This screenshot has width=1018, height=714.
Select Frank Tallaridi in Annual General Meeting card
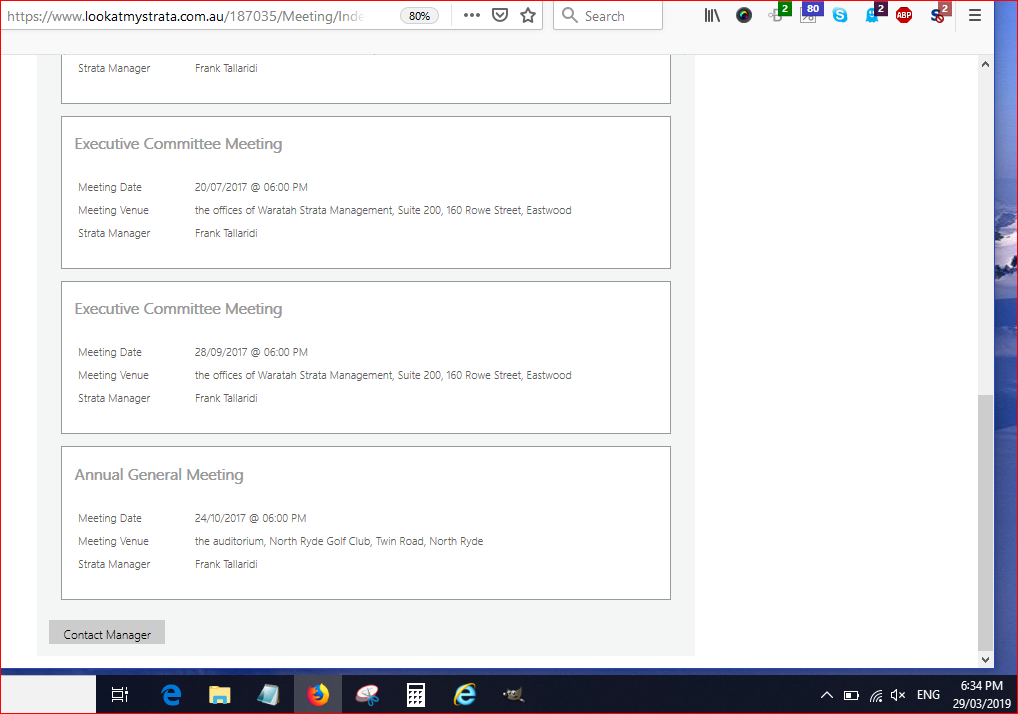[x=226, y=564]
